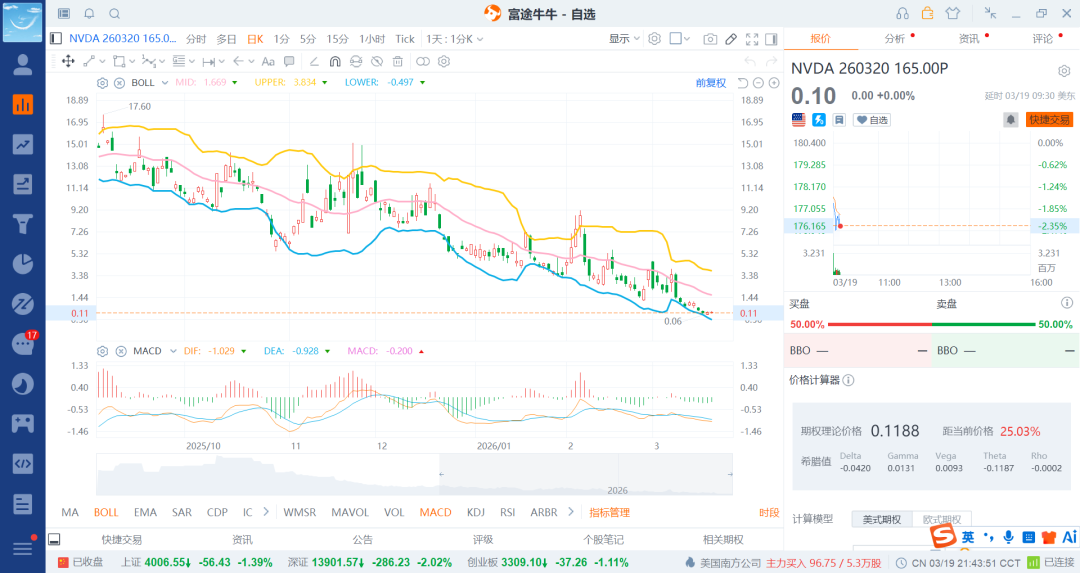This screenshot has height=573, width=1080.
Task: Click the search magnifier in title bar
Action: pos(114,13)
